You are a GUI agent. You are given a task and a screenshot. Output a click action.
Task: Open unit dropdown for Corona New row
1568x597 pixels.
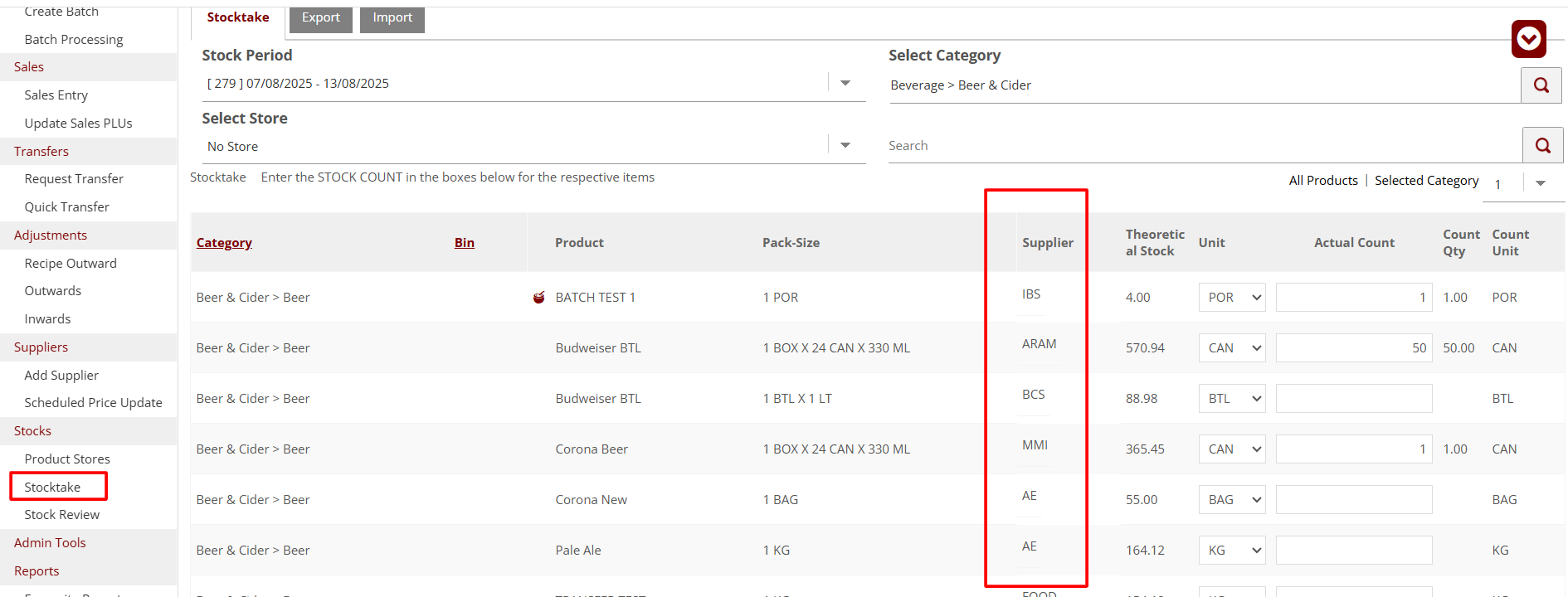coord(1232,500)
